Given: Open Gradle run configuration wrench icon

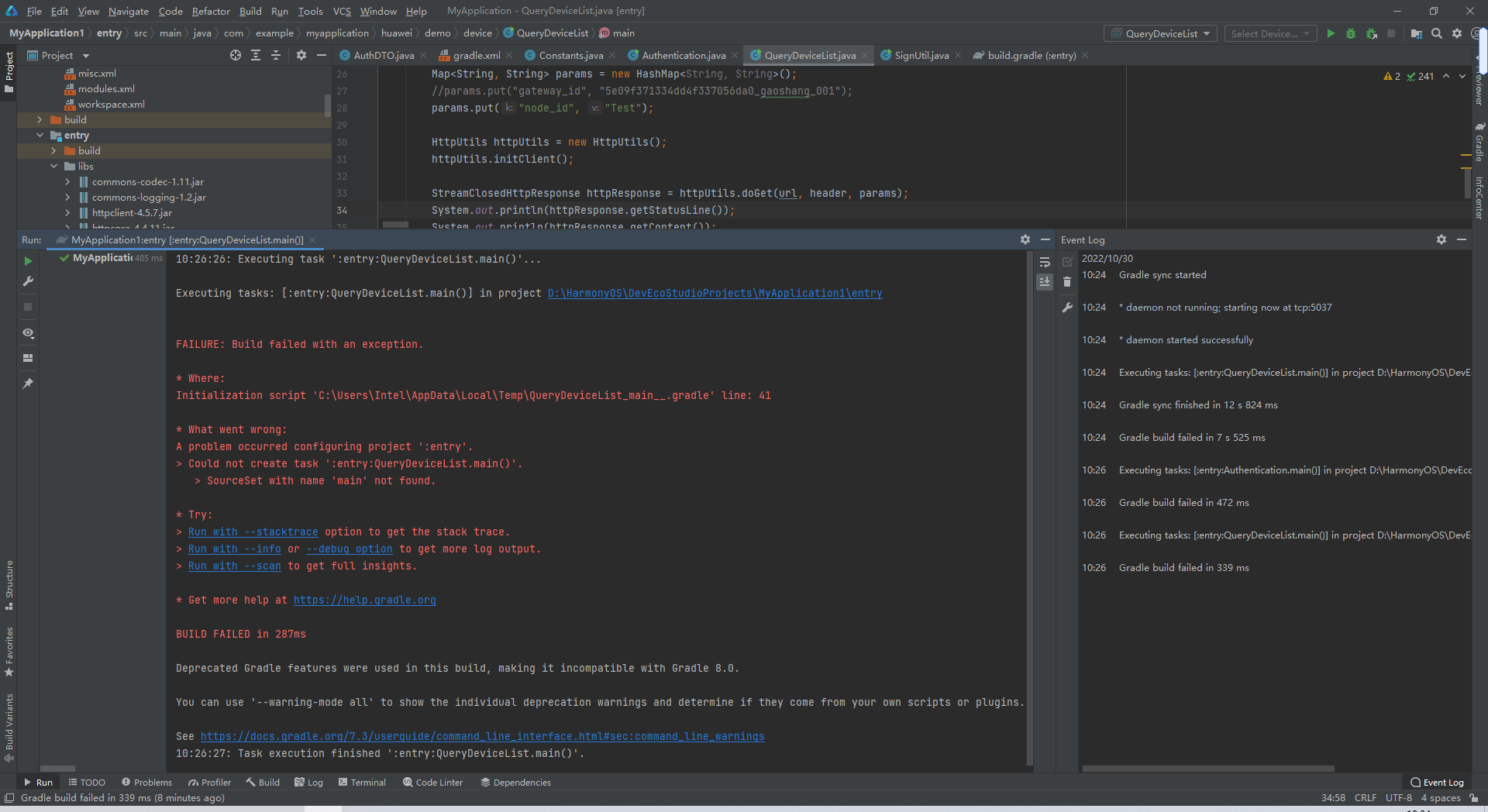Looking at the screenshot, I should [x=28, y=281].
